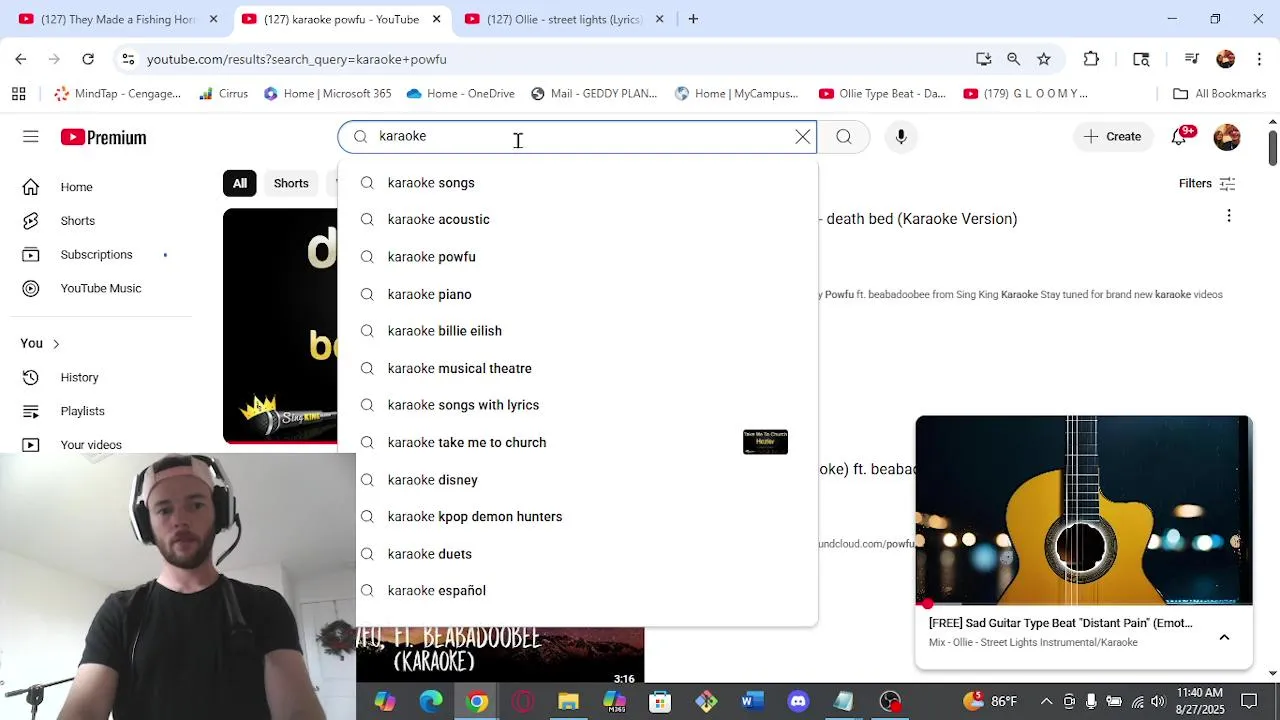This screenshot has height=720, width=1280.
Task: Choose suggestion karaoke español
Action: [x=577, y=591]
